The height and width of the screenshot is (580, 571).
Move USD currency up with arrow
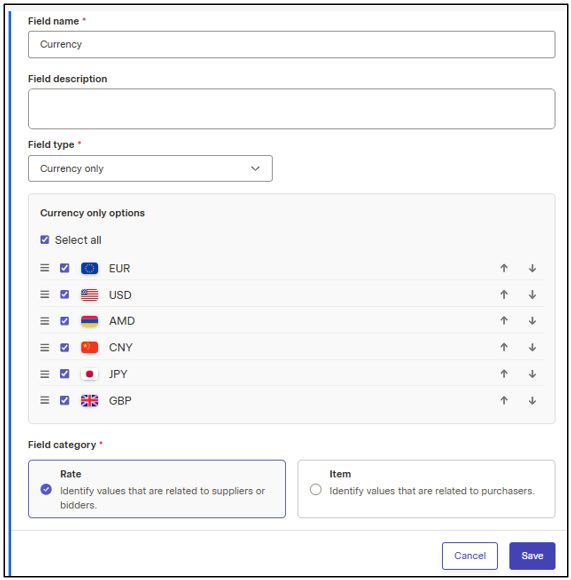pos(504,295)
